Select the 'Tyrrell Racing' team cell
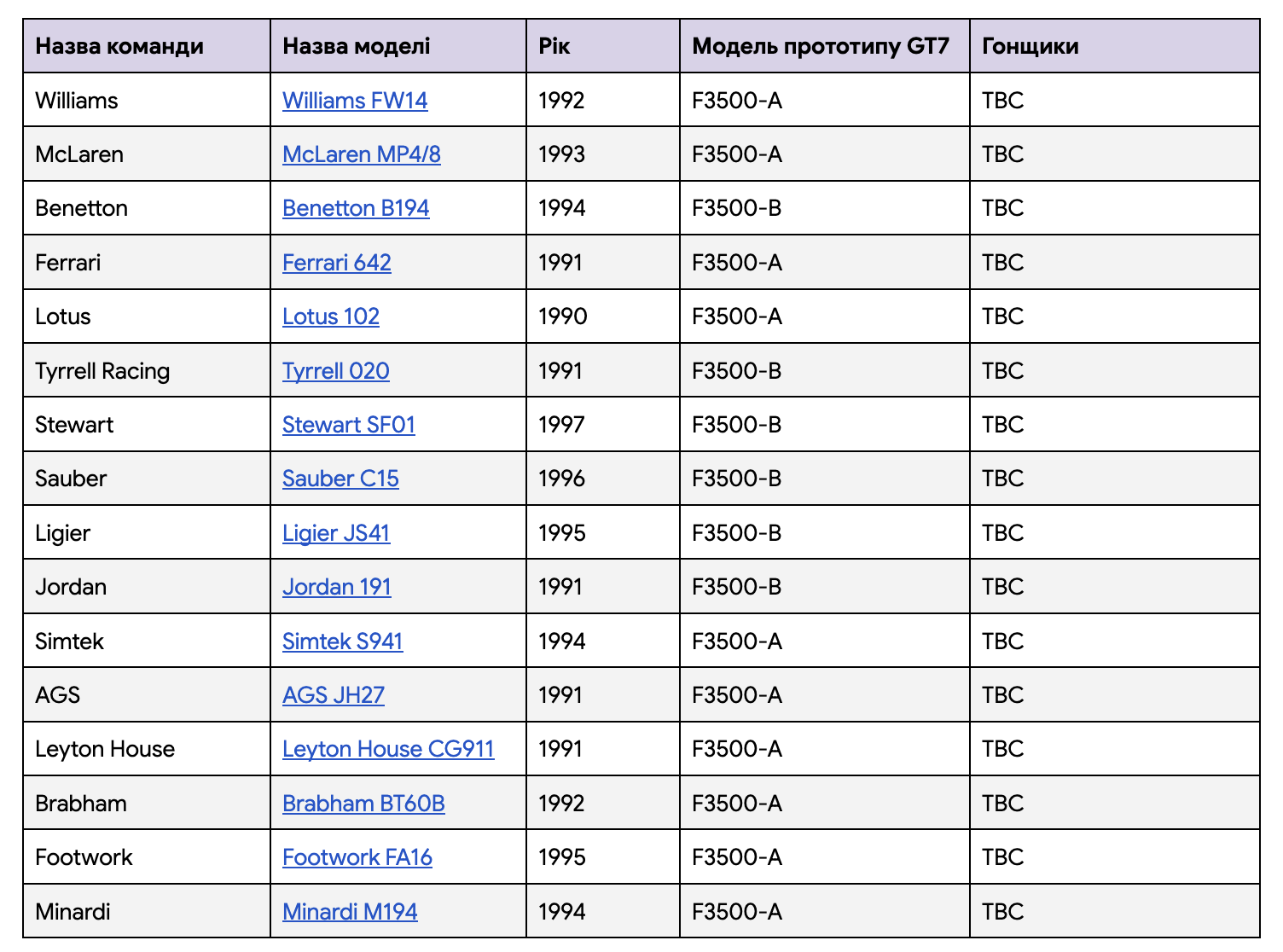This screenshot has width=1283, height=952. pyautogui.click(x=147, y=371)
